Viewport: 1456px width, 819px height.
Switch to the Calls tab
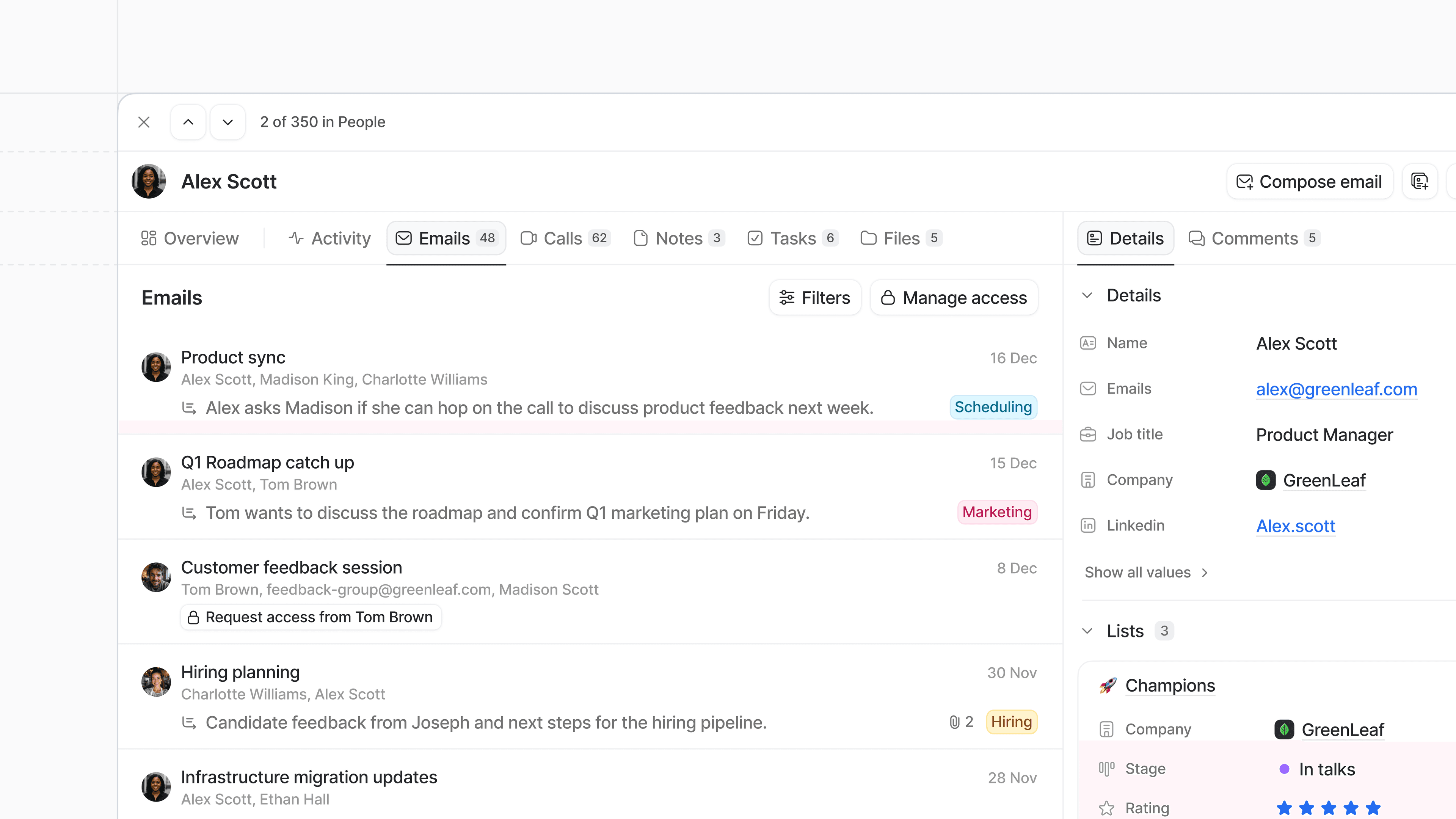click(x=565, y=238)
